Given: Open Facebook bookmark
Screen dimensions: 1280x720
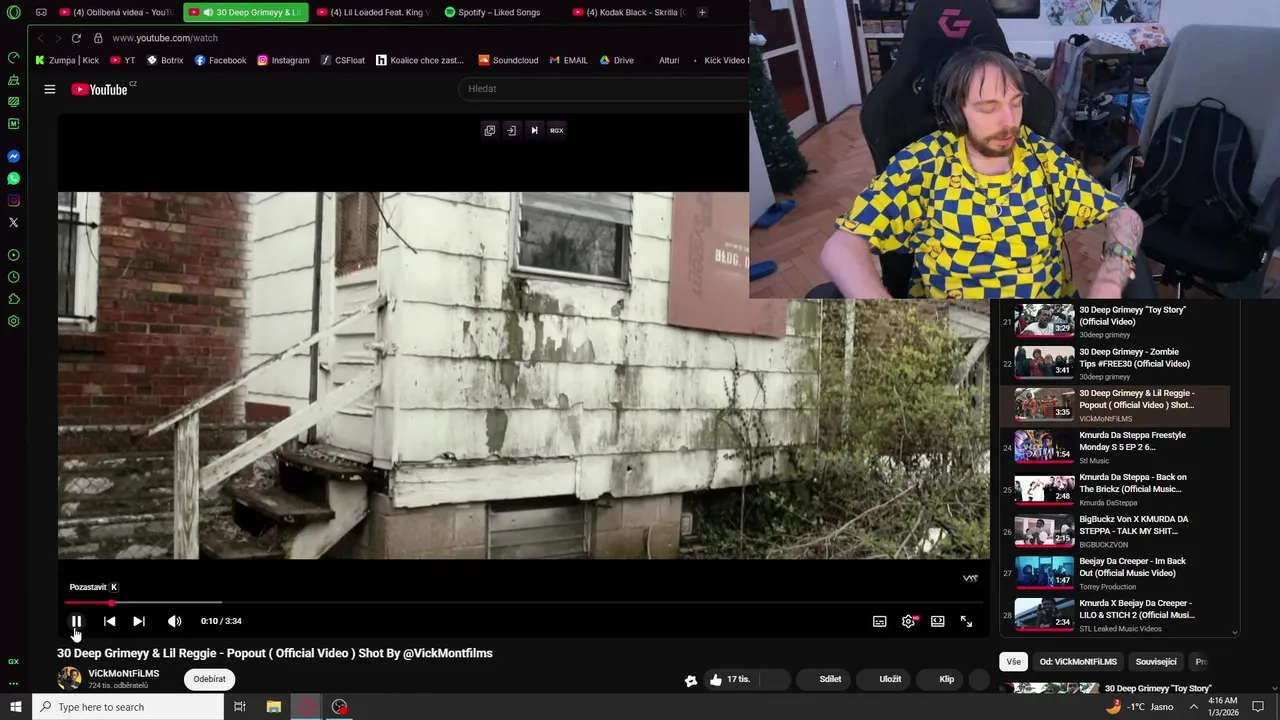Looking at the screenshot, I should [x=220, y=60].
